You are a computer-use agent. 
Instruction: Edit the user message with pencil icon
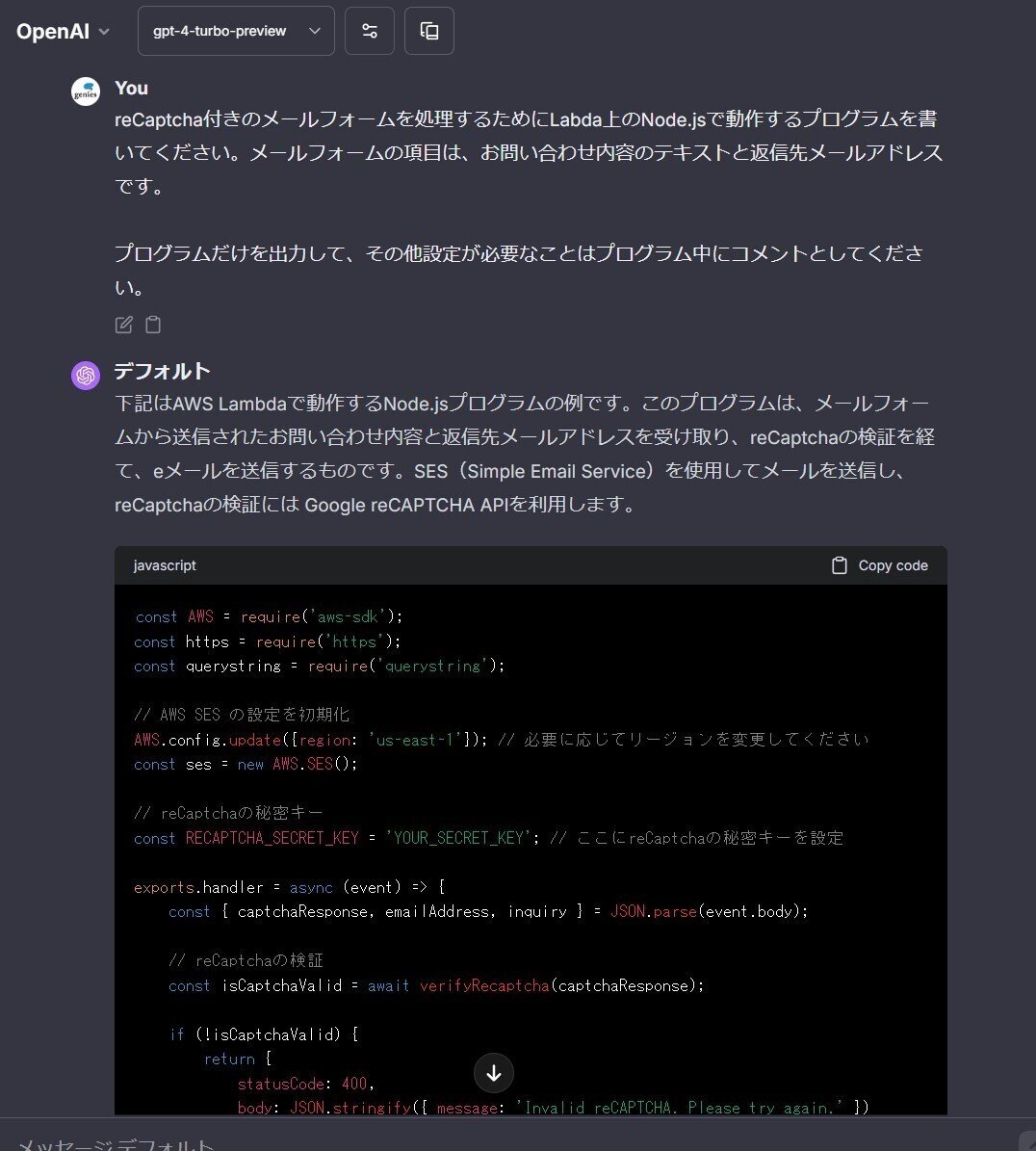pyautogui.click(x=124, y=325)
